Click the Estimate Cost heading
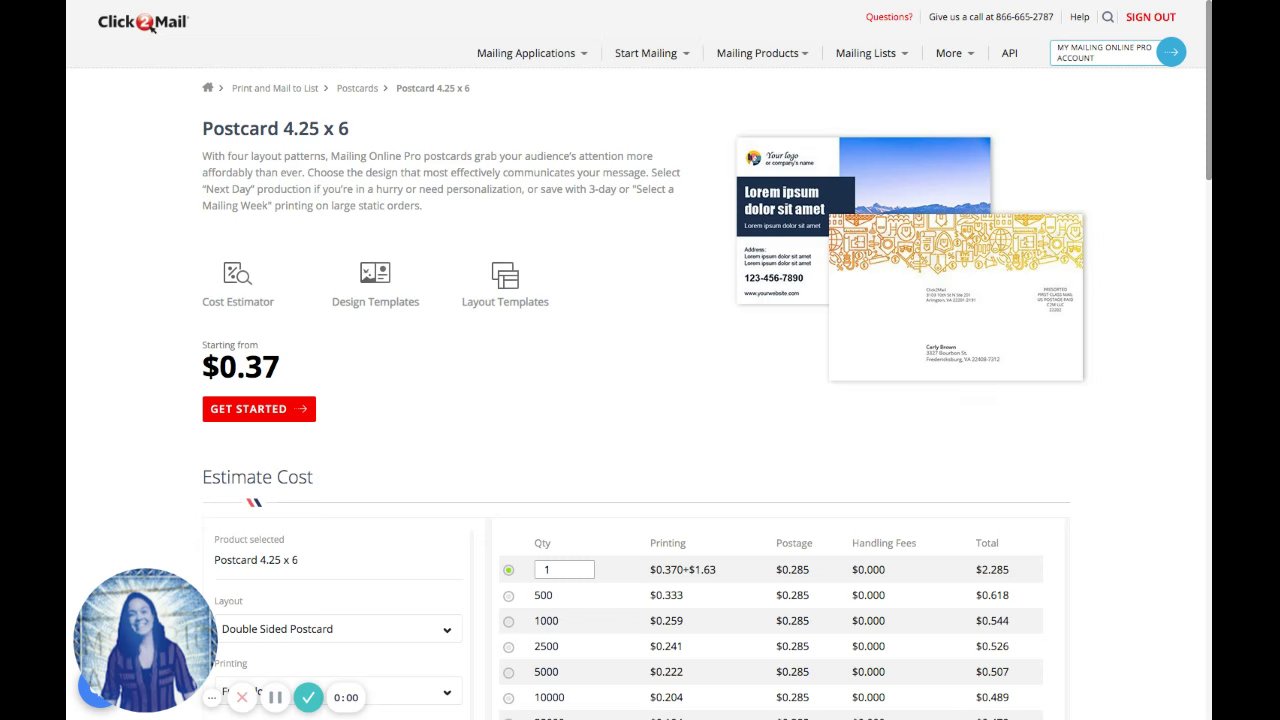Viewport: 1280px width, 720px height. coord(257,477)
